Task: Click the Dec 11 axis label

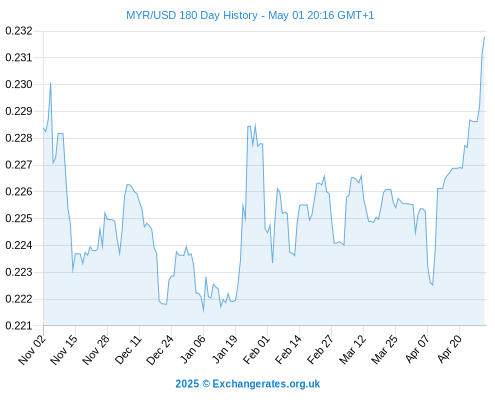Action: pyautogui.click(x=128, y=350)
